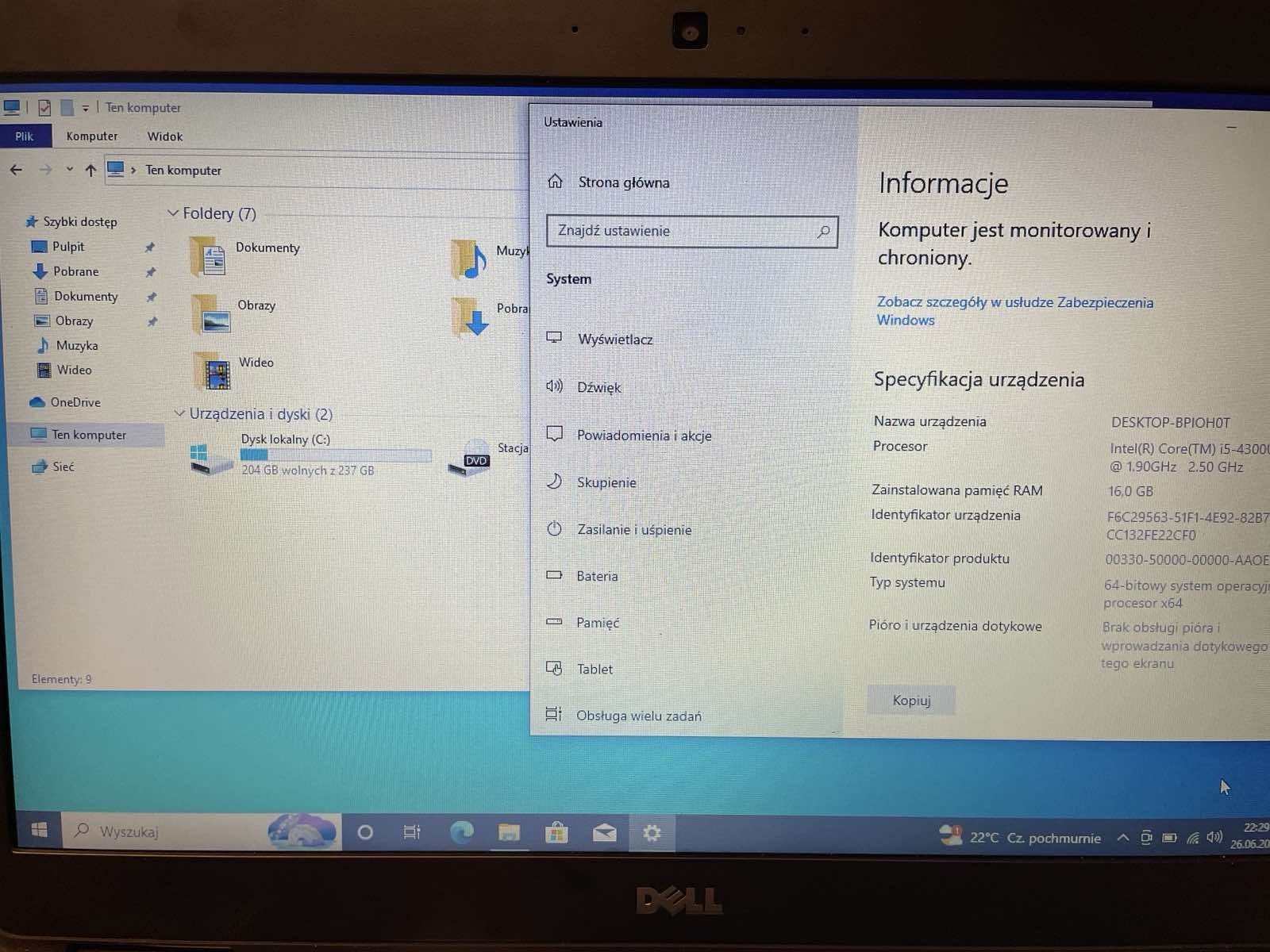This screenshot has width=1270, height=952.
Task: Click the weather 22°C widget
Action: click(1021, 837)
